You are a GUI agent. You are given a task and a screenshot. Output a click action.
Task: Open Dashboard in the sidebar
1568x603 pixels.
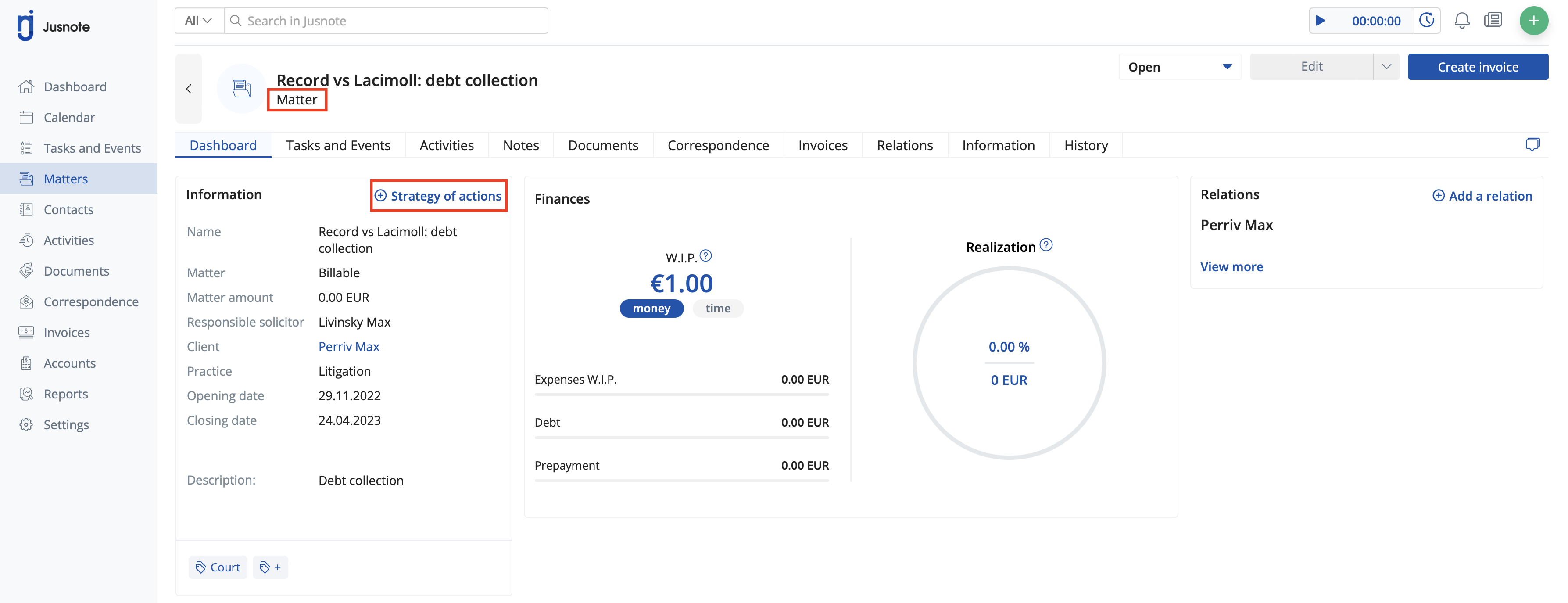coord(78,86)
